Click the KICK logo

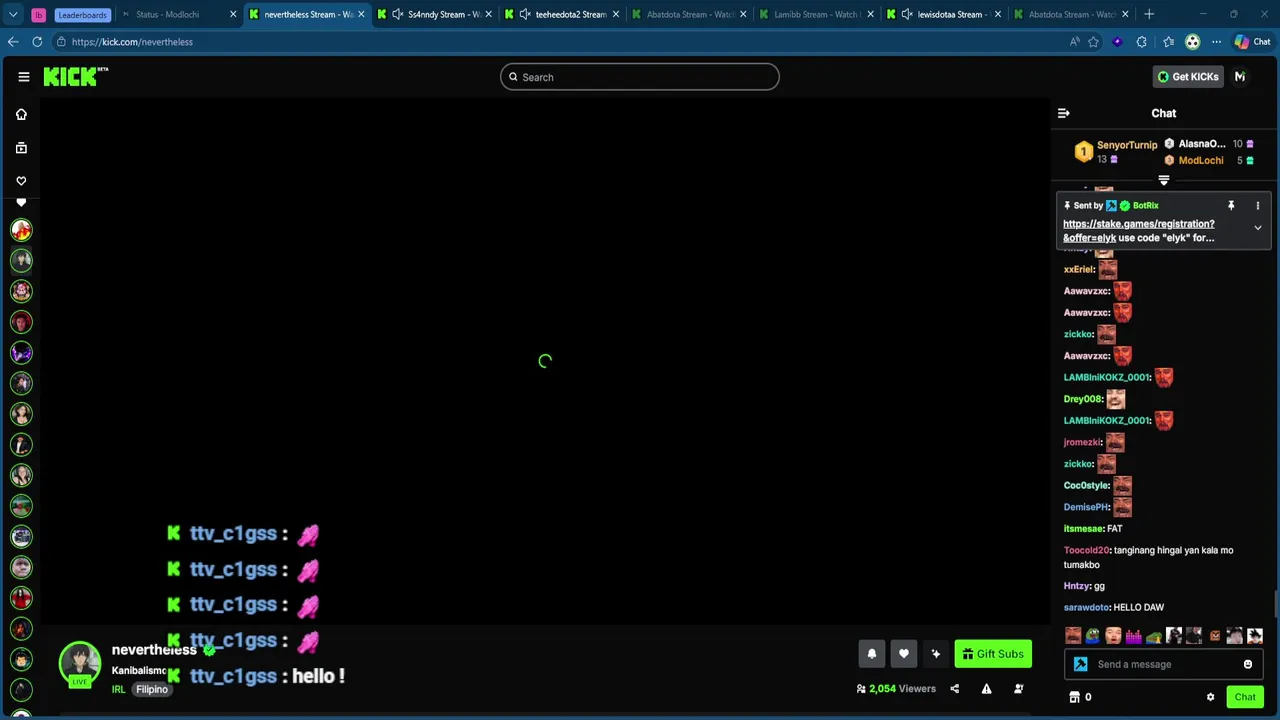[x=75, y=77]
